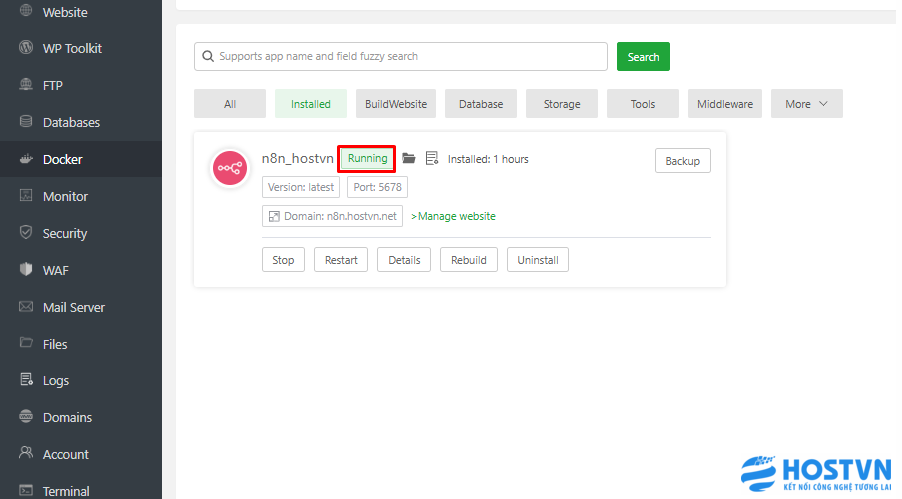Navigate to Security settings
902x499 pixels.
65,234
